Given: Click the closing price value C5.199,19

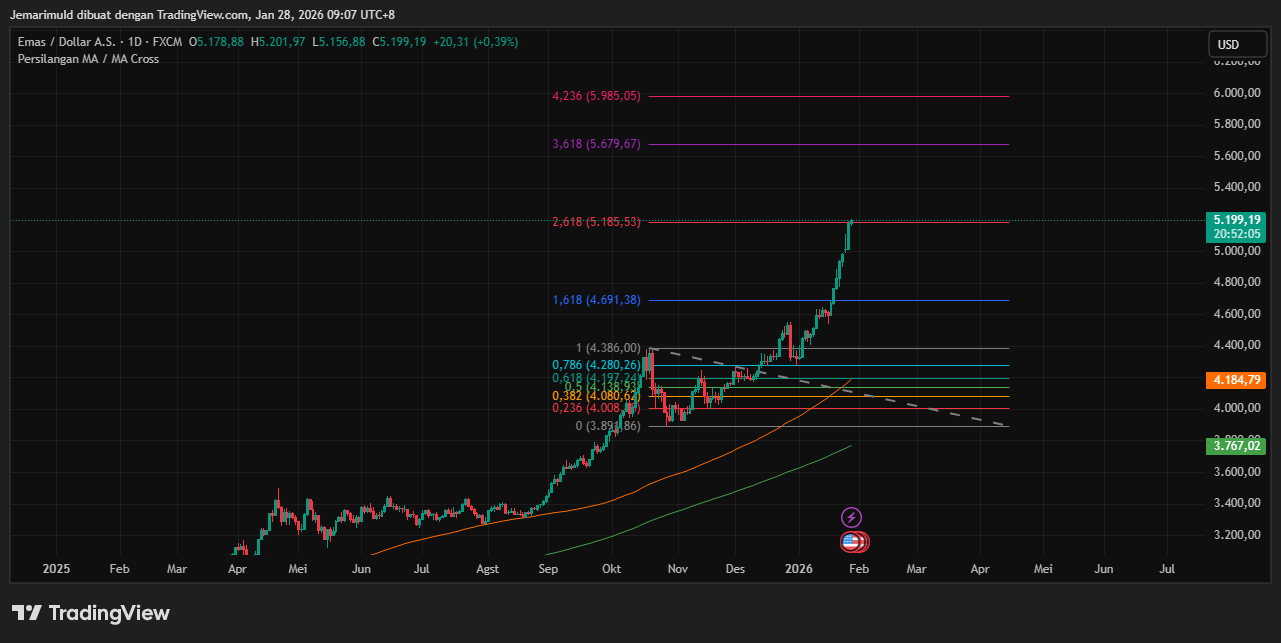Looking at the screenshot, I should click(400, 42).
